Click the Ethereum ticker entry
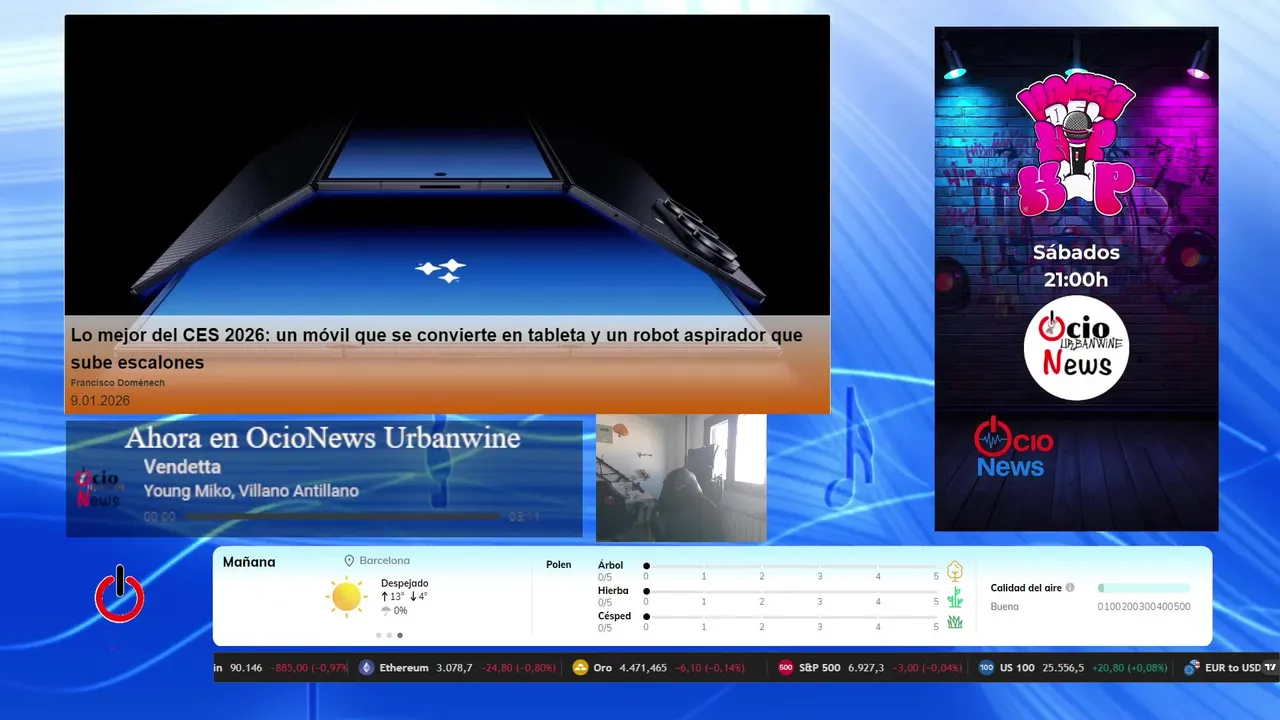Image resolution: width=1280 pixels, height=720 pixels. pyautogui.click(x=457, y=668)
